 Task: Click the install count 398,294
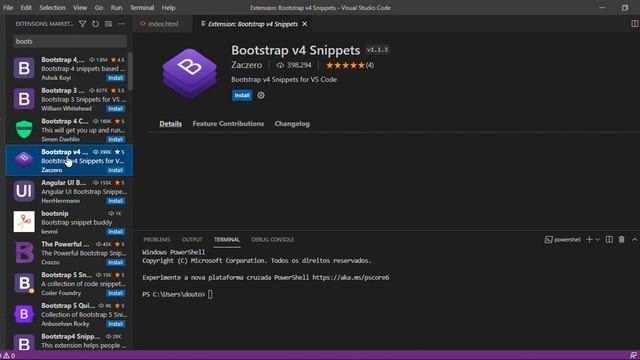[x=294, y=65]
